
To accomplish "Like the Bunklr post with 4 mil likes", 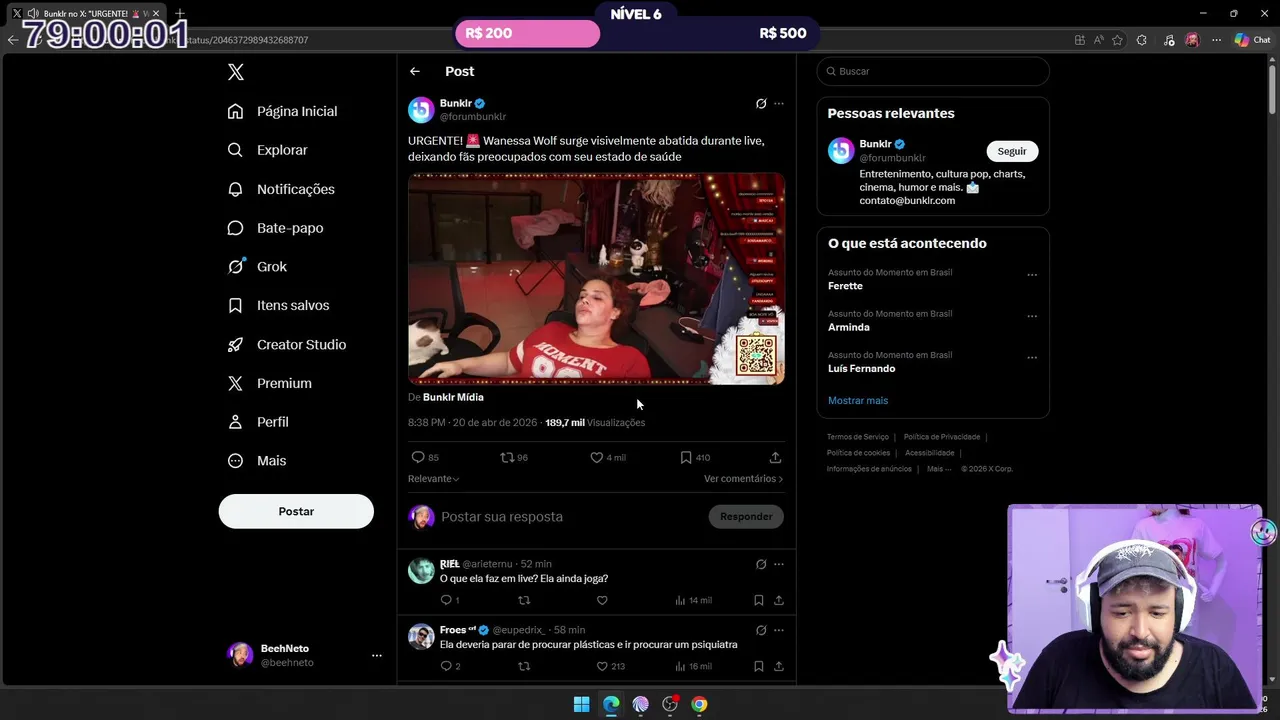I will pyautogui.click(x=608, y=457).
